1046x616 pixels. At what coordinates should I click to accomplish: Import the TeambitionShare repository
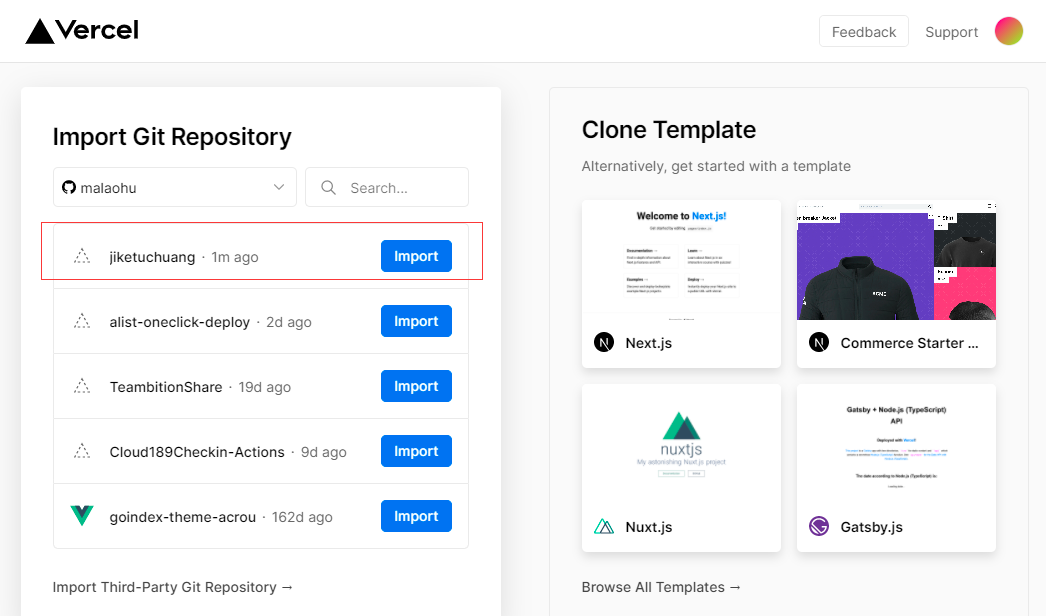click(416, 386)
